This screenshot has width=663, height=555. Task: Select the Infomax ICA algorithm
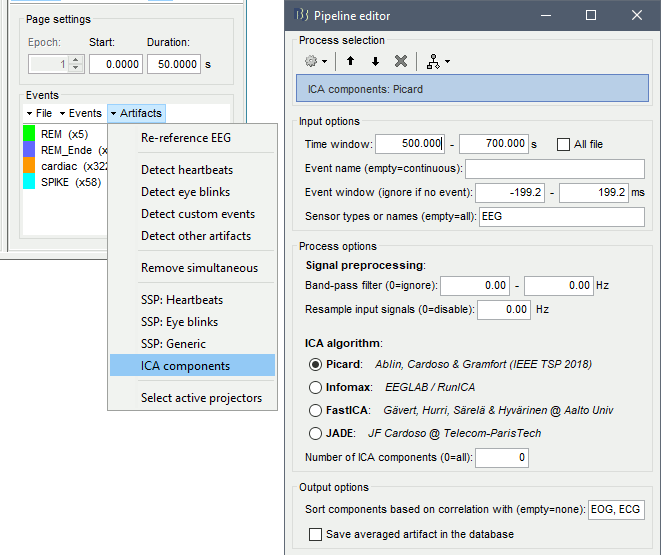(316, 386)
